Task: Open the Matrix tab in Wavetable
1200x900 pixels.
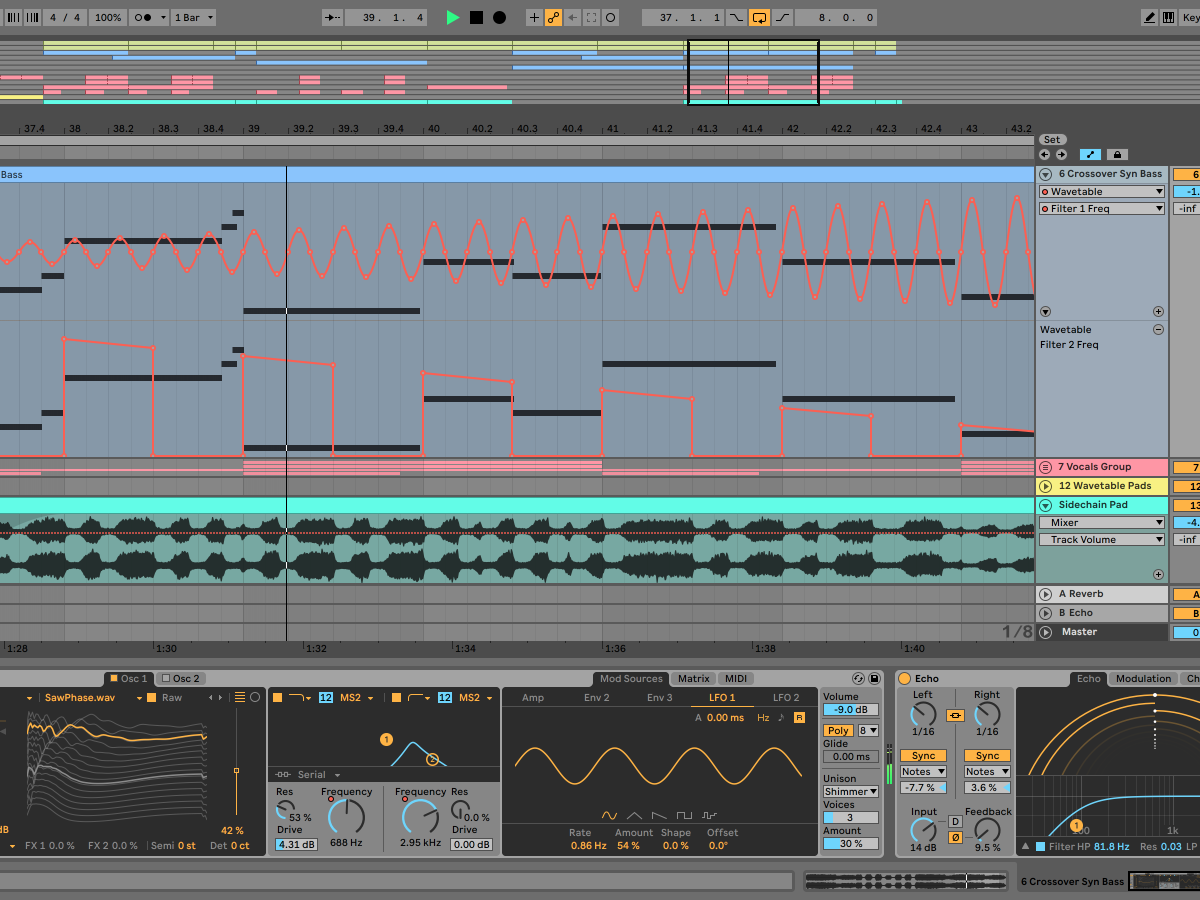Action: pyautogui.click(x=693, y=678)
